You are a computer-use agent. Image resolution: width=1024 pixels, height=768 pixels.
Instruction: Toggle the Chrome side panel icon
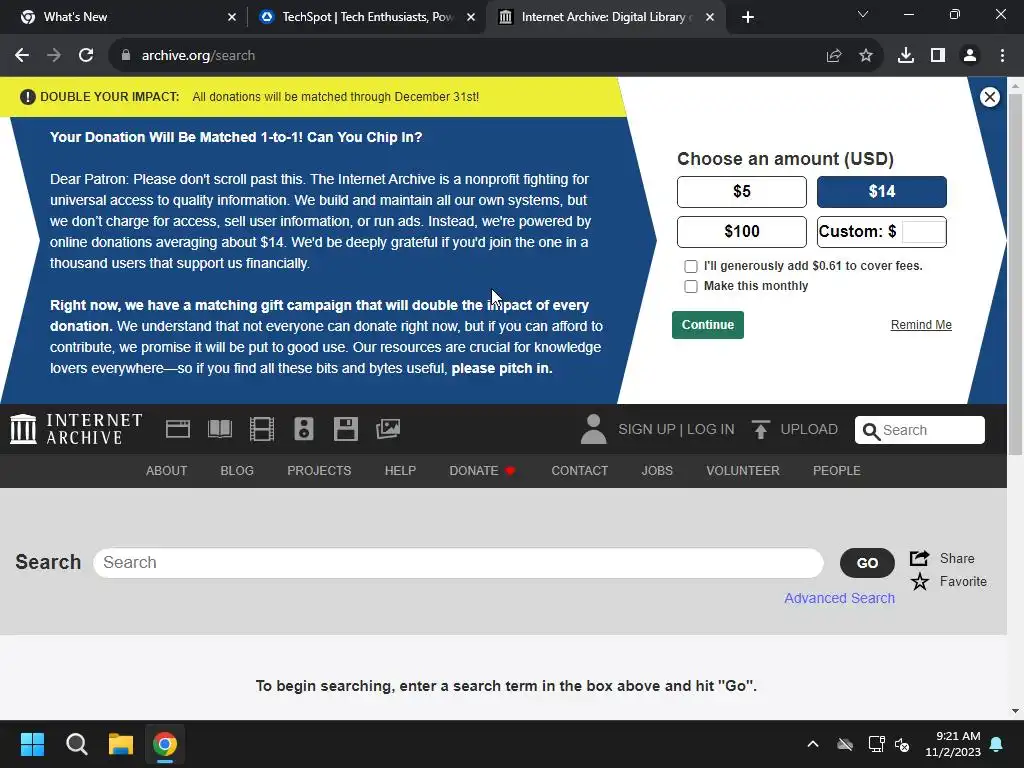click(x=938, y=56)
